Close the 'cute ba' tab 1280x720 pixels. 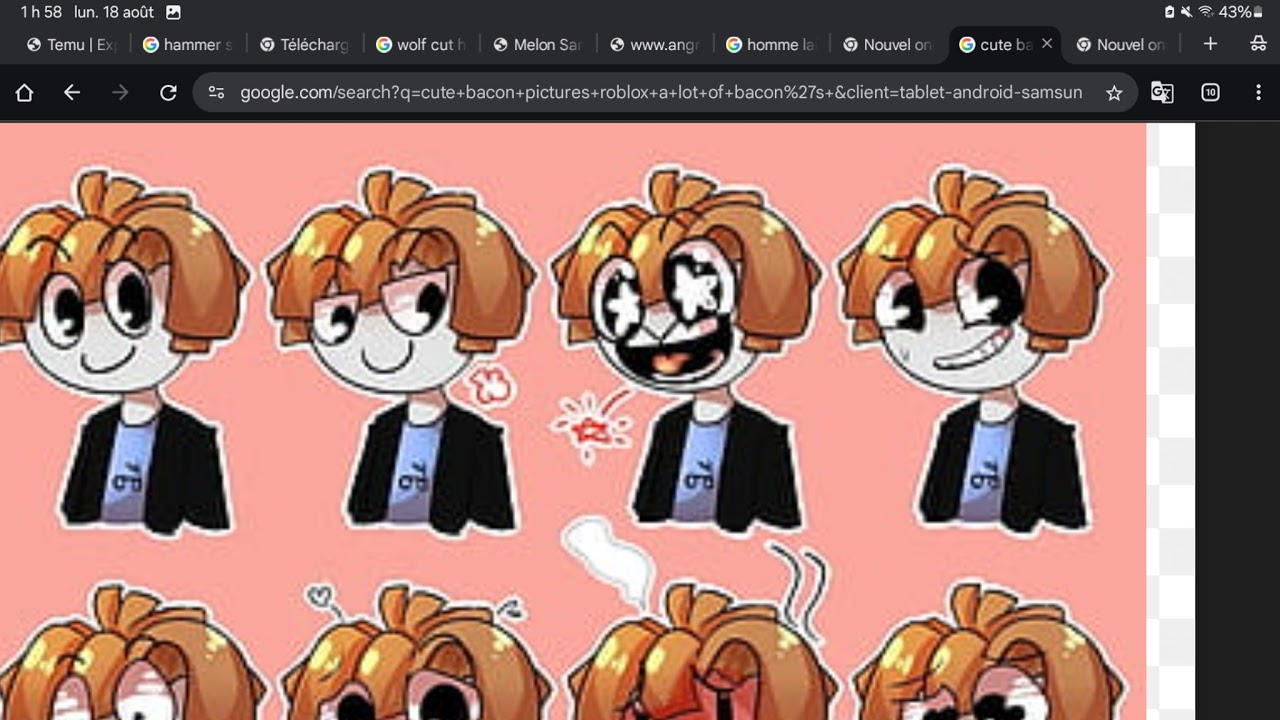point(1047,44)
